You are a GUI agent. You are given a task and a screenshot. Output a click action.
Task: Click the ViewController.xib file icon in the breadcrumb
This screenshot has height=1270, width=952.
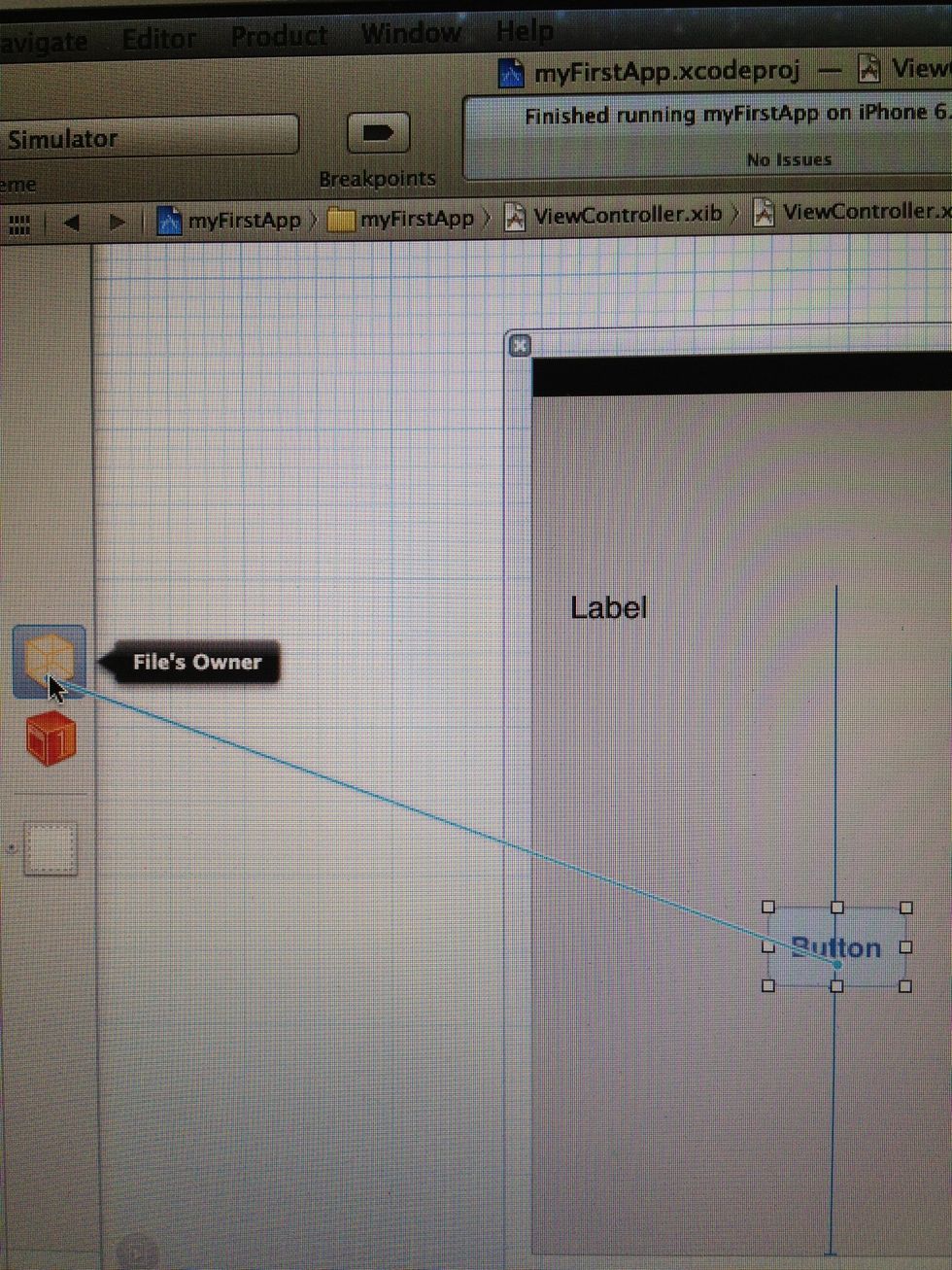[515, 215]
